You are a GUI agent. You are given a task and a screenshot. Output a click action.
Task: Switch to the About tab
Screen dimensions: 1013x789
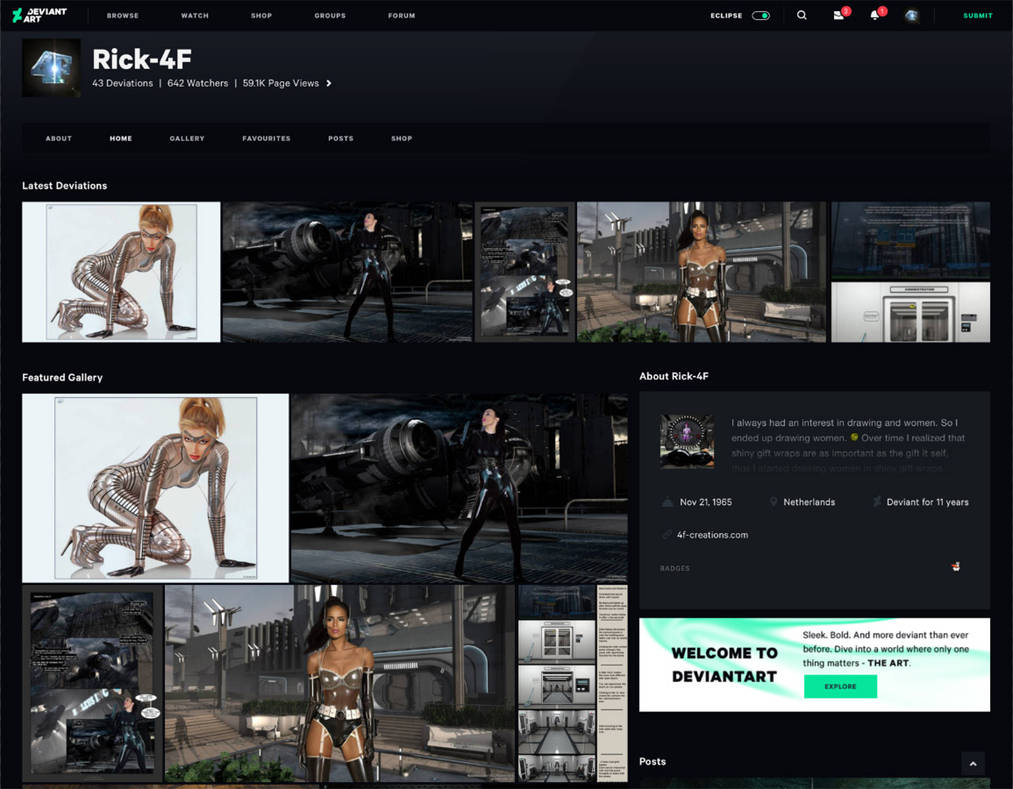59,138
